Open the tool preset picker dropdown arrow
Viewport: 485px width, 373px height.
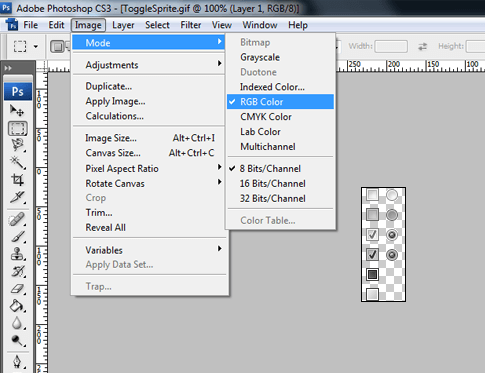36,47
